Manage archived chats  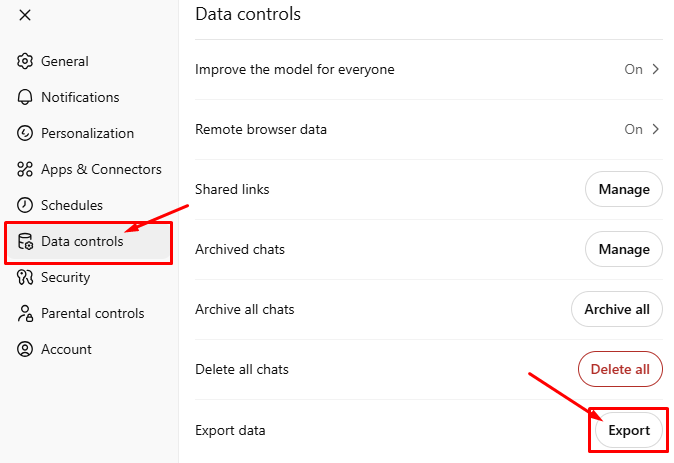pos(624,249)
